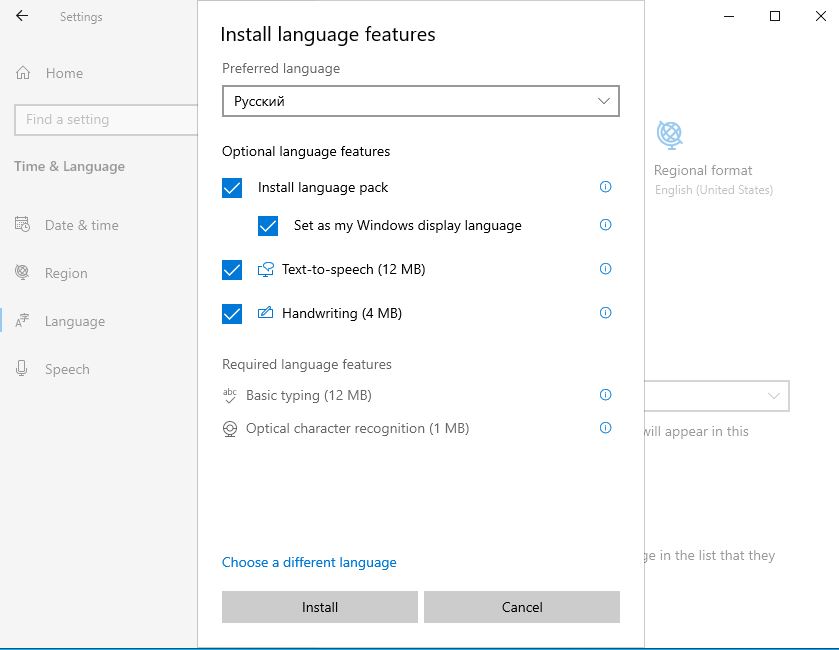Expand the Preferred language dropdown
Screen dimensions: 839x650
421,101
